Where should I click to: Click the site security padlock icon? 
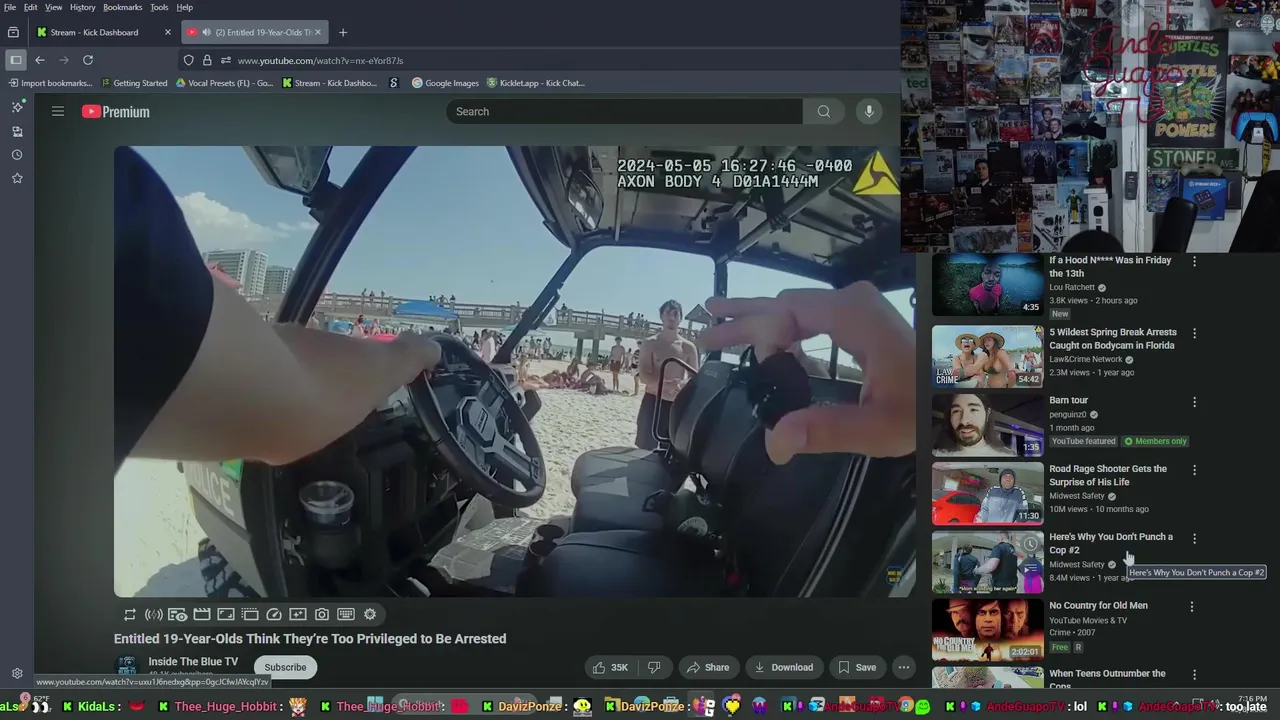(207, 60)
